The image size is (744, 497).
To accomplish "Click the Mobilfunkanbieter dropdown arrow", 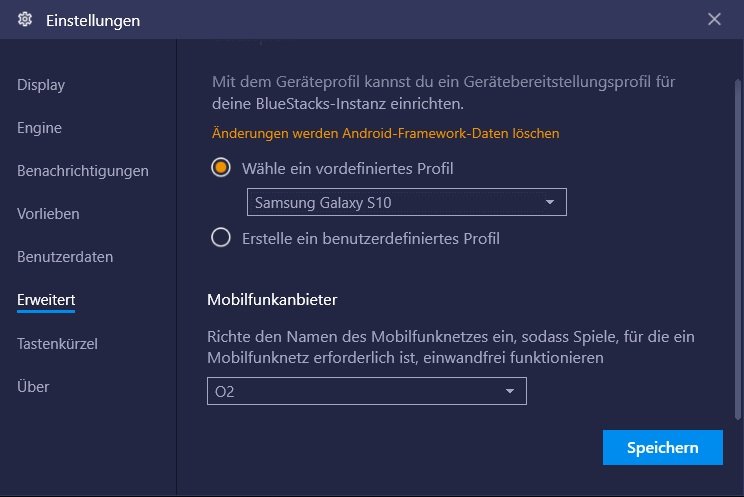I will click(x=509, y=391).
